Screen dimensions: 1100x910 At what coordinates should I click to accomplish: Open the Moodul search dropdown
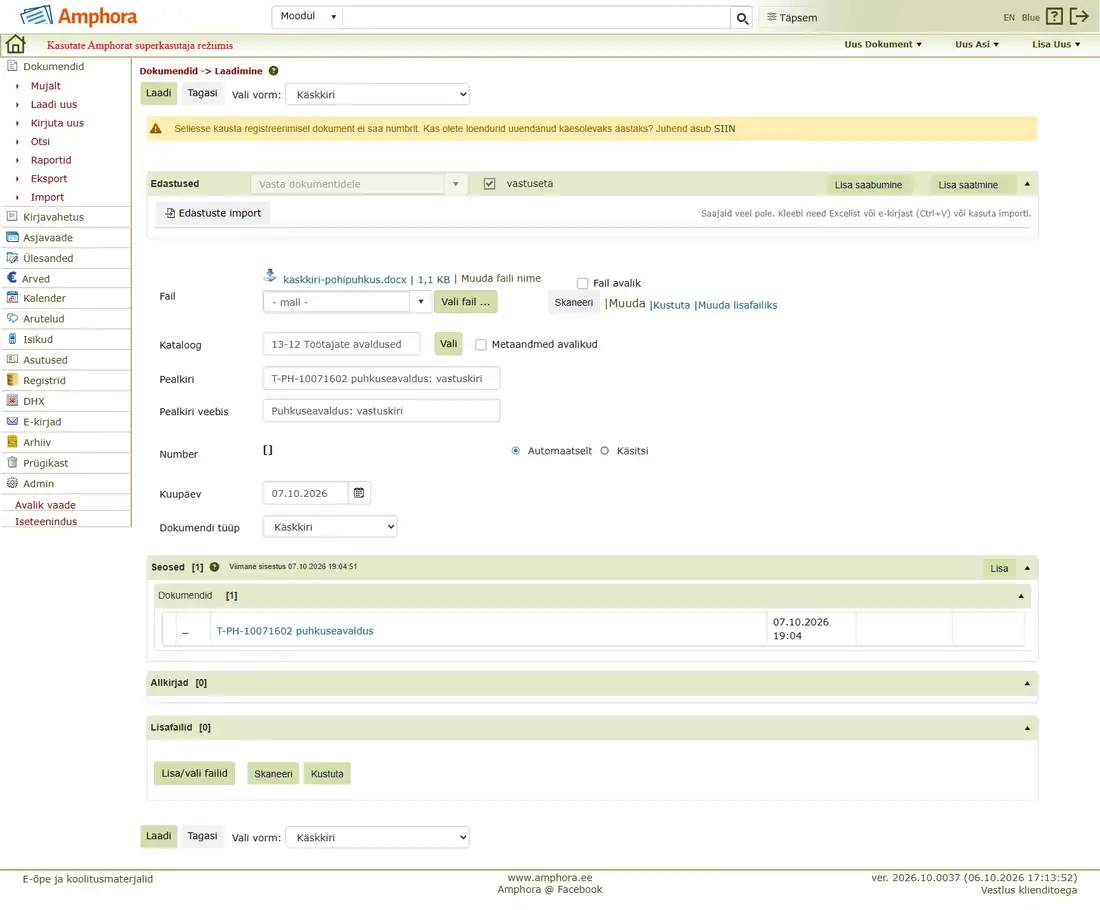click(x=308, y=17)
